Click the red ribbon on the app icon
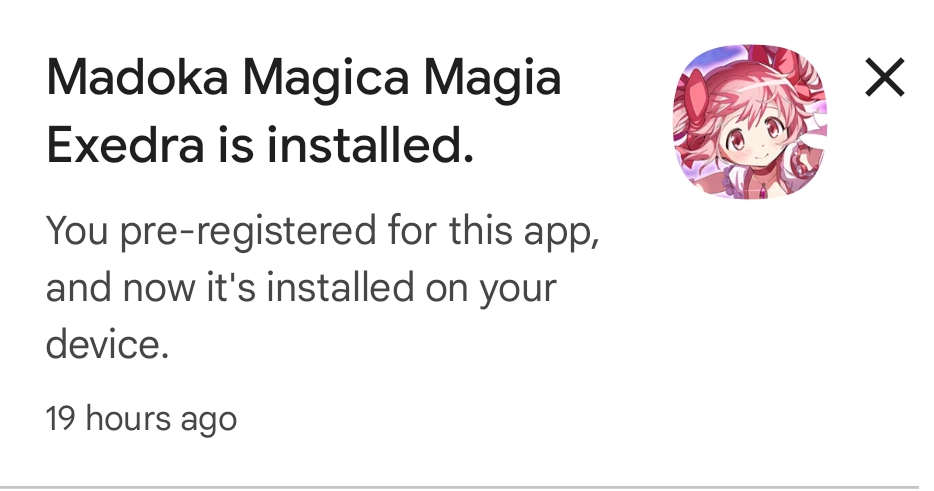The width and height of the screenshot is (934, 491). (697, 95)
